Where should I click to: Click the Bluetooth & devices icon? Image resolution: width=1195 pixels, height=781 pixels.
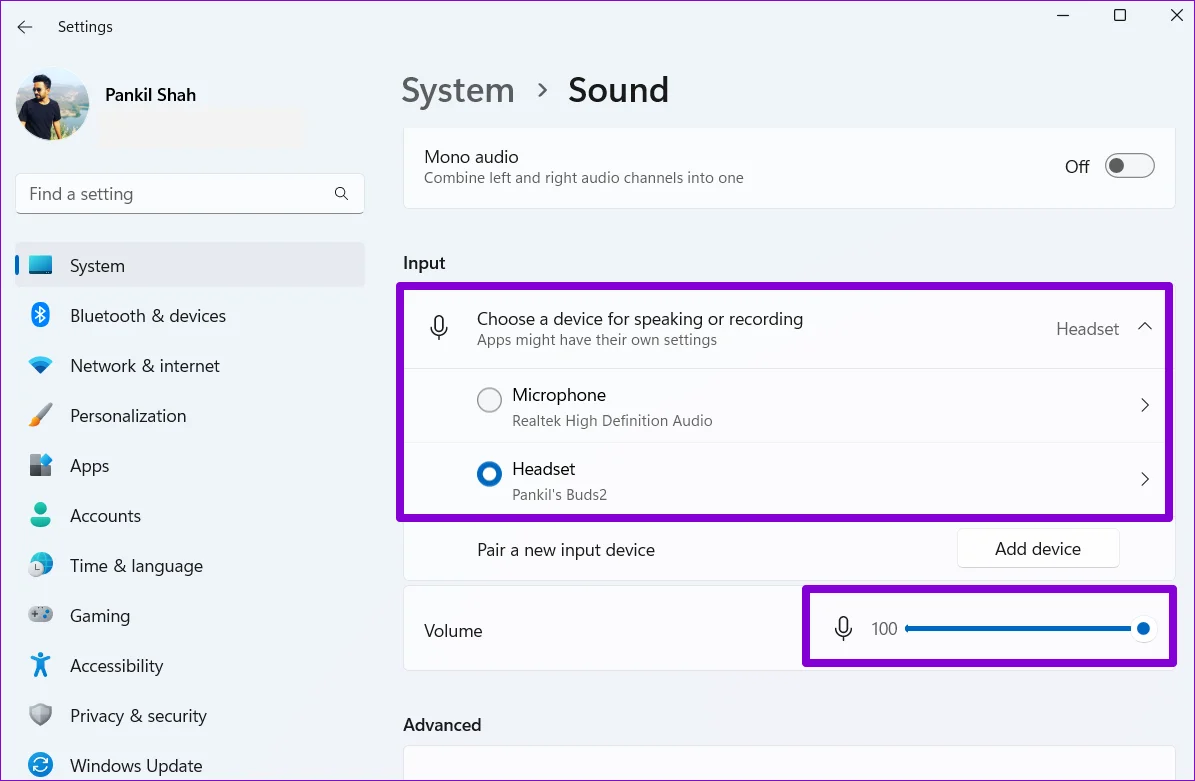[x=40, y=316]
